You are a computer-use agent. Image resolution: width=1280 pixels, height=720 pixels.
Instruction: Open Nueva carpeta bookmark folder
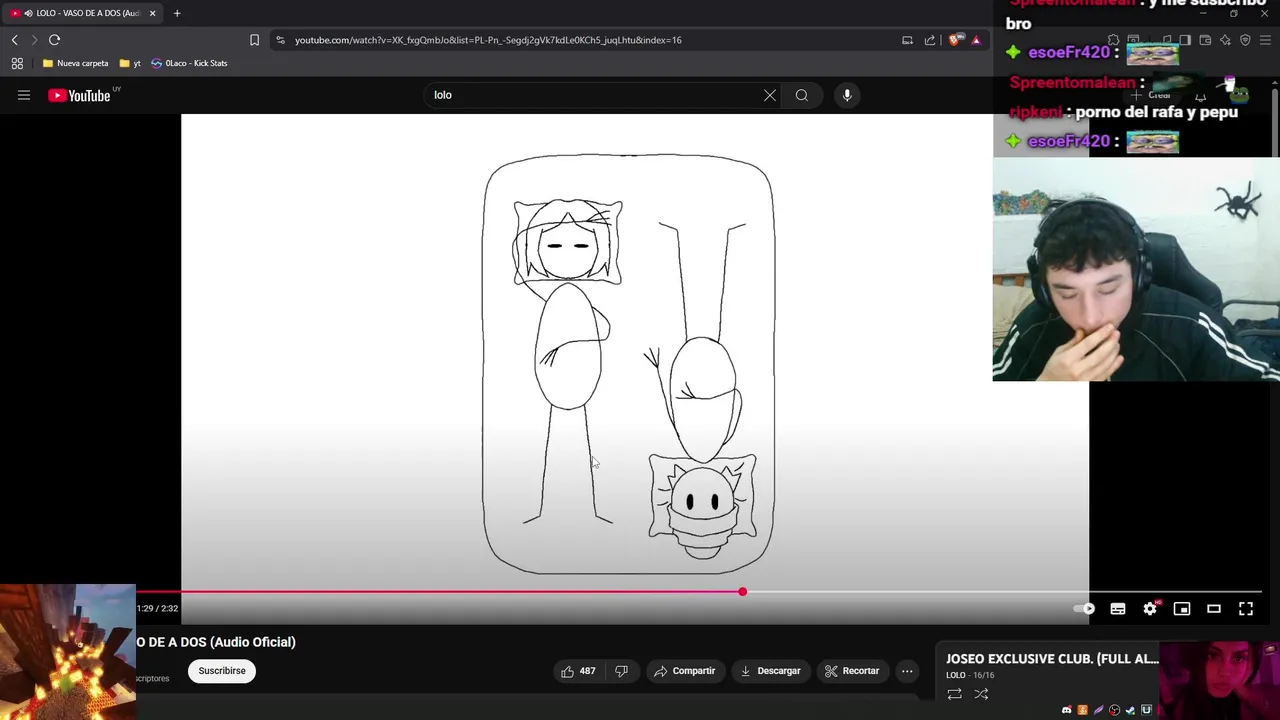(75, 63)
